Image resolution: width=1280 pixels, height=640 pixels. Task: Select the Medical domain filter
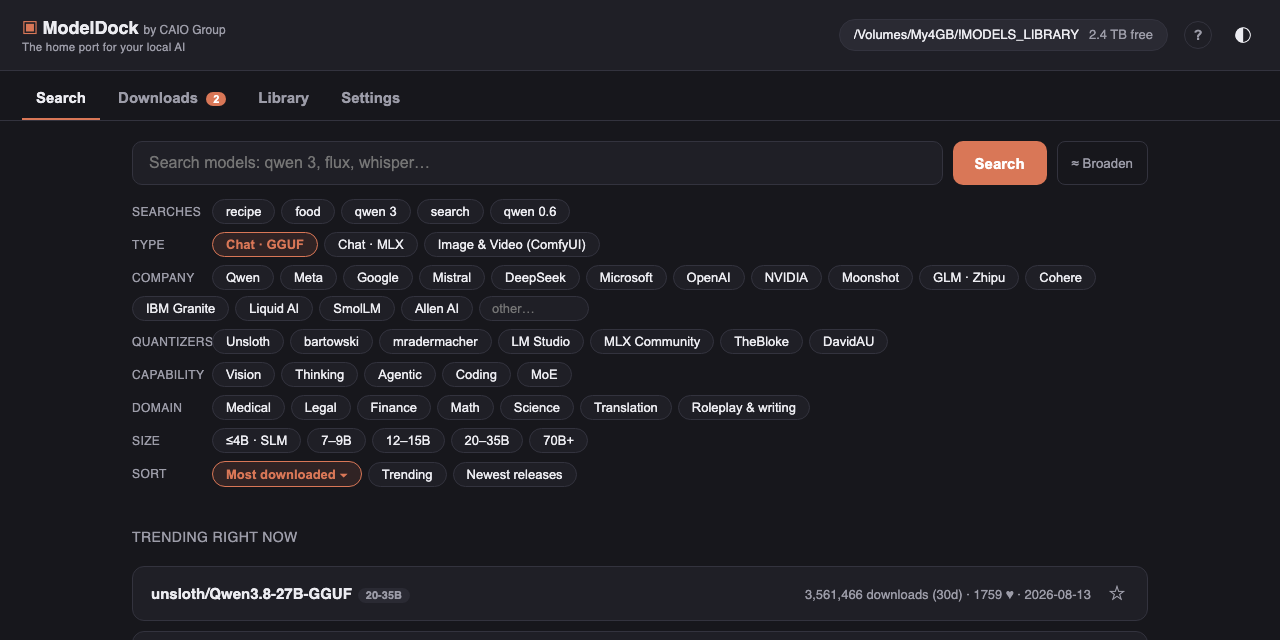[248, 407]
